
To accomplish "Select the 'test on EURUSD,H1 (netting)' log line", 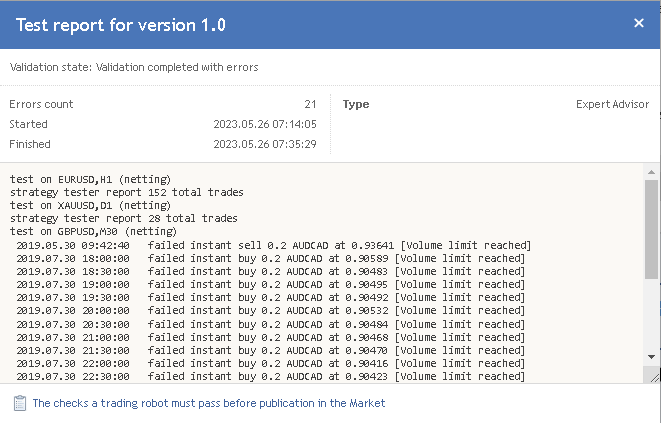I will (90, 179).
